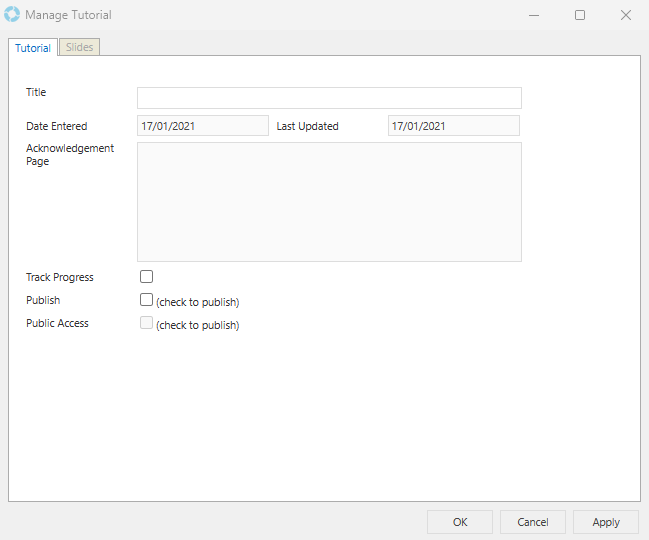649x540 pixels.
Task: Click the Last Updated date field
Action: pyautogui.click(x=454, y=126)
